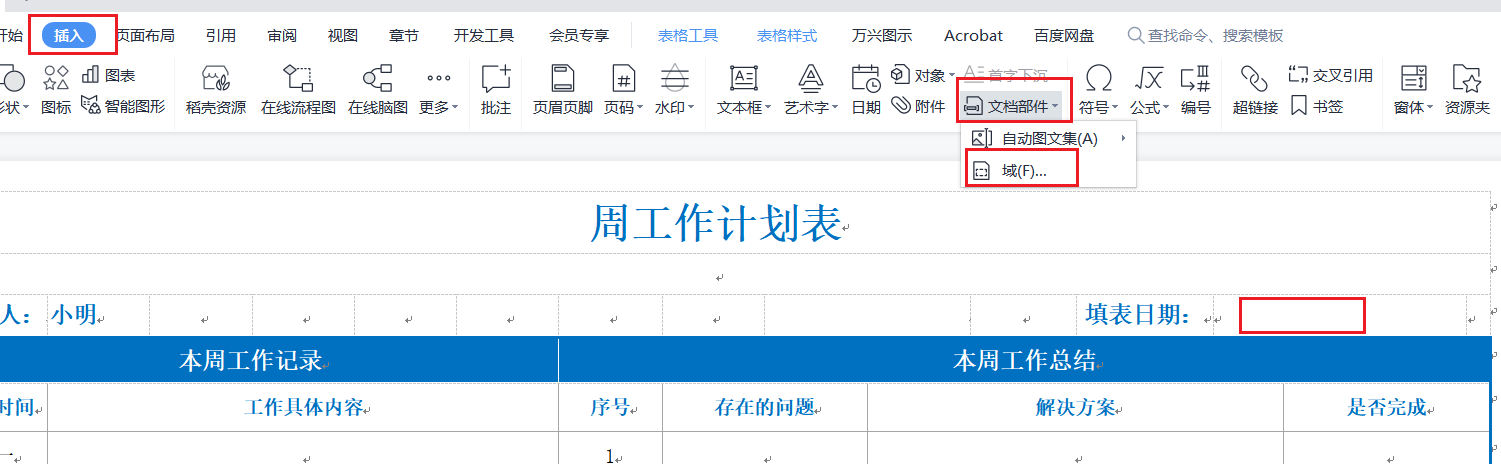Click the 查找命令 search box
Image resolution: width=1501 pixels, height=464 pixels.
pyautogui.click(x=1214, y=36)
